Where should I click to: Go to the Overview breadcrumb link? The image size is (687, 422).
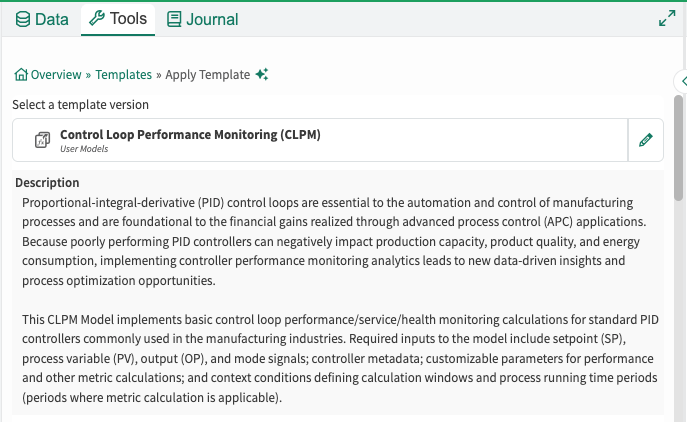pyautogui.click(x=56, y=74)
